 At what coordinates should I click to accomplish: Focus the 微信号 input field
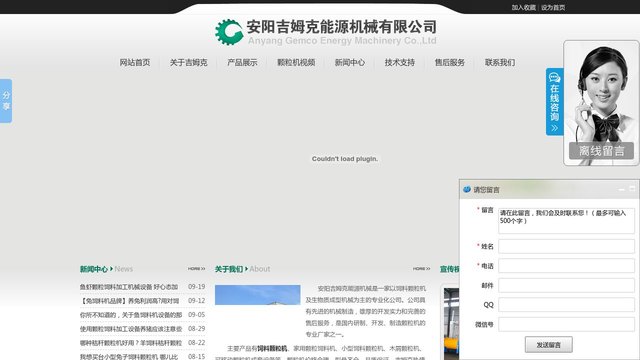point(566,324)
